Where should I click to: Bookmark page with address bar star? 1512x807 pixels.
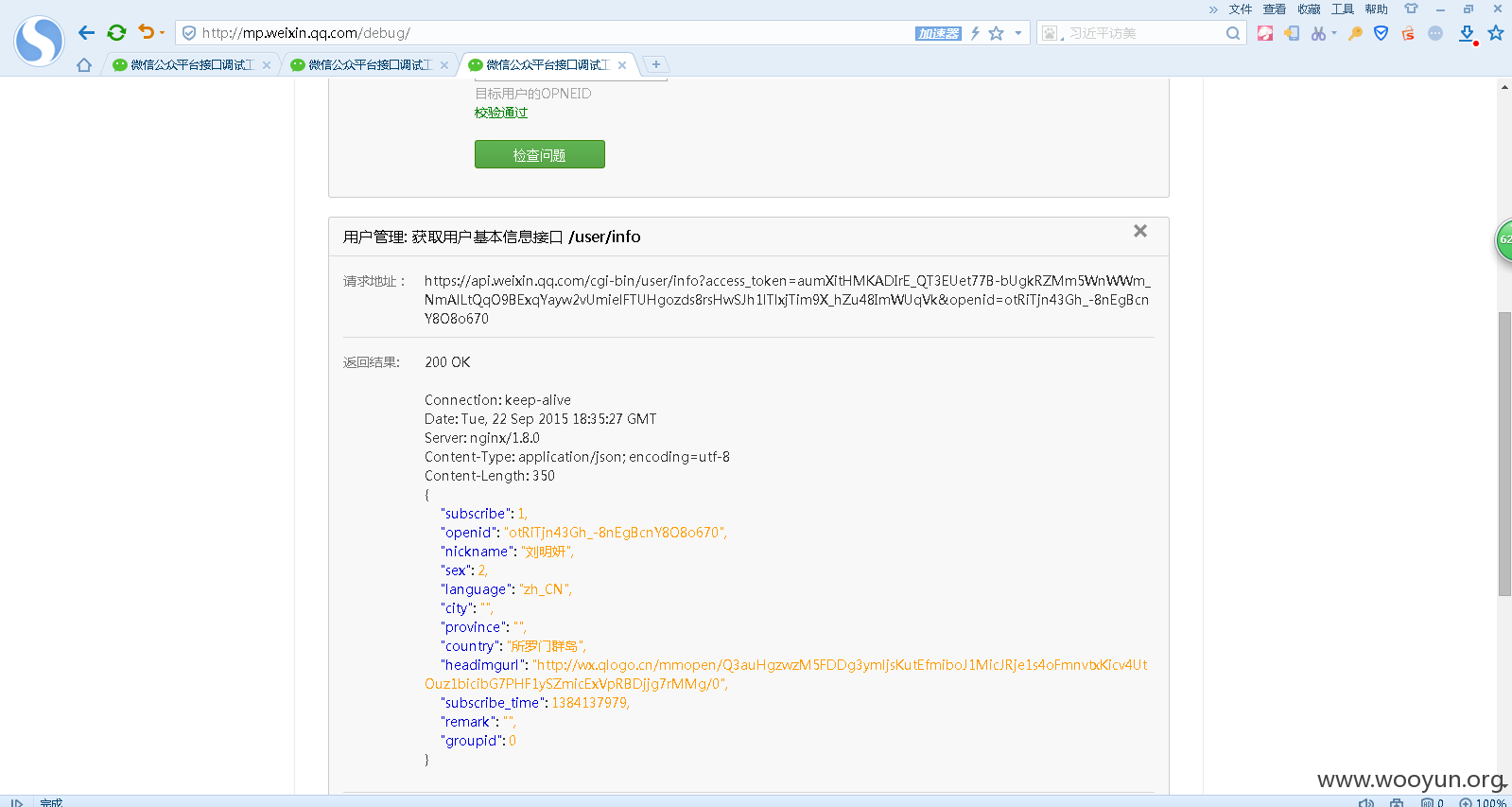(996, 33)
